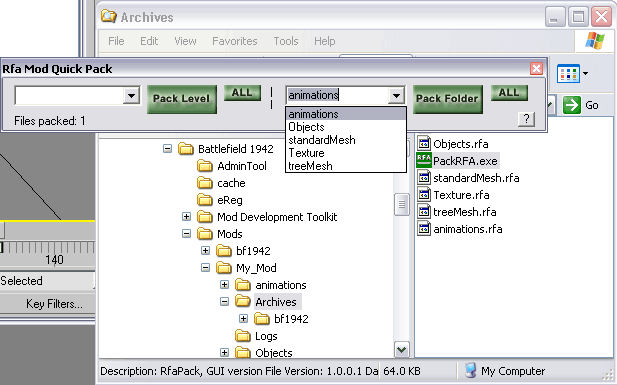
Task: Expand the animations folder node
Action: click(x=224, y=284)
